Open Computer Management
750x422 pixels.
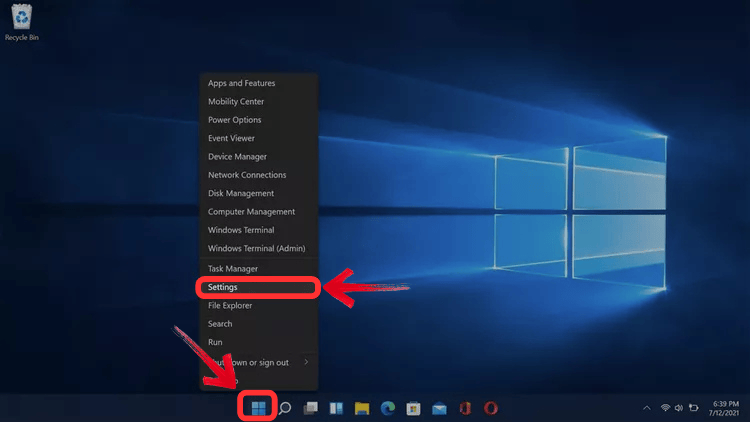point(259,211)
